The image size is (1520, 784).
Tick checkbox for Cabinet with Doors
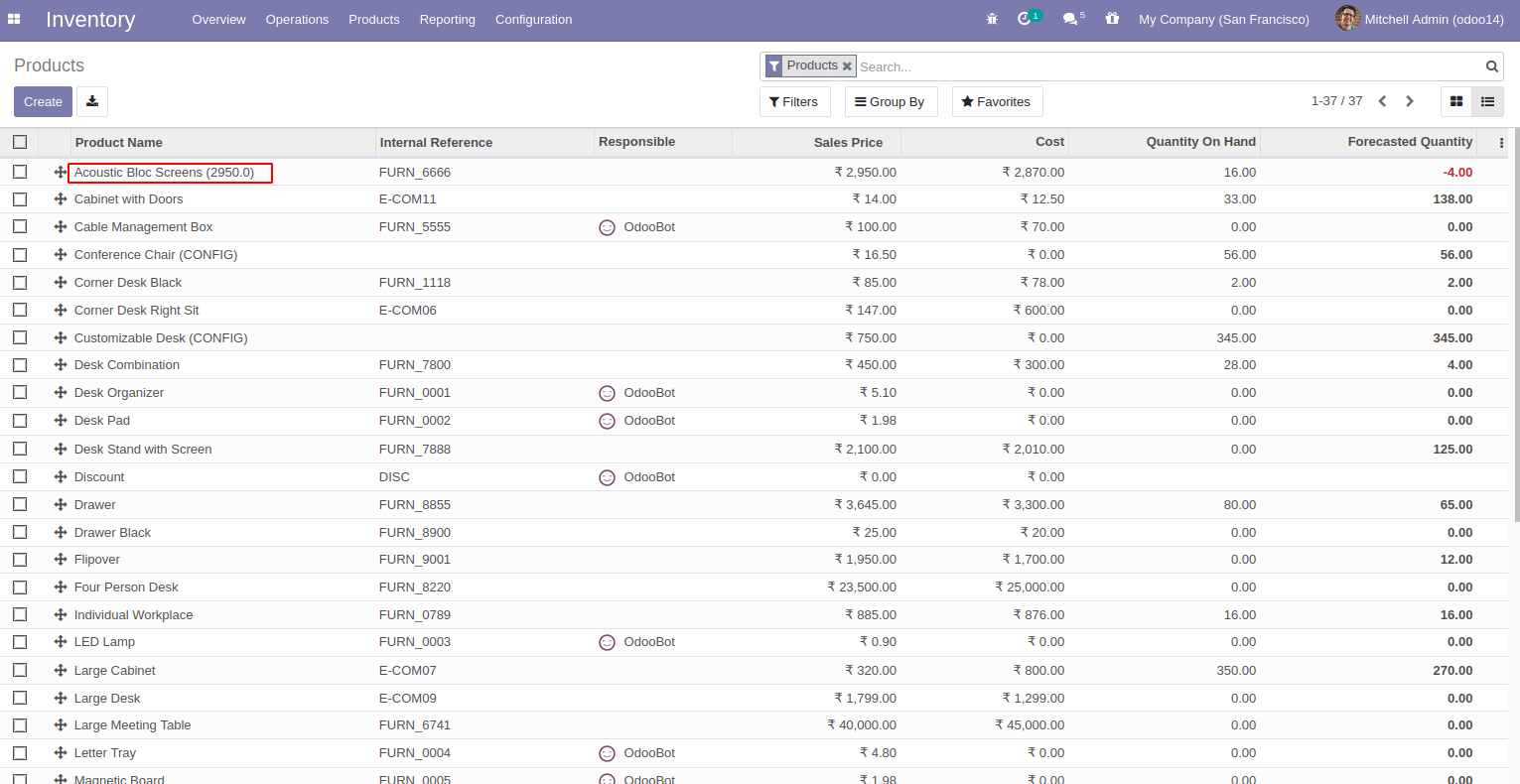[x=20, y=199]
